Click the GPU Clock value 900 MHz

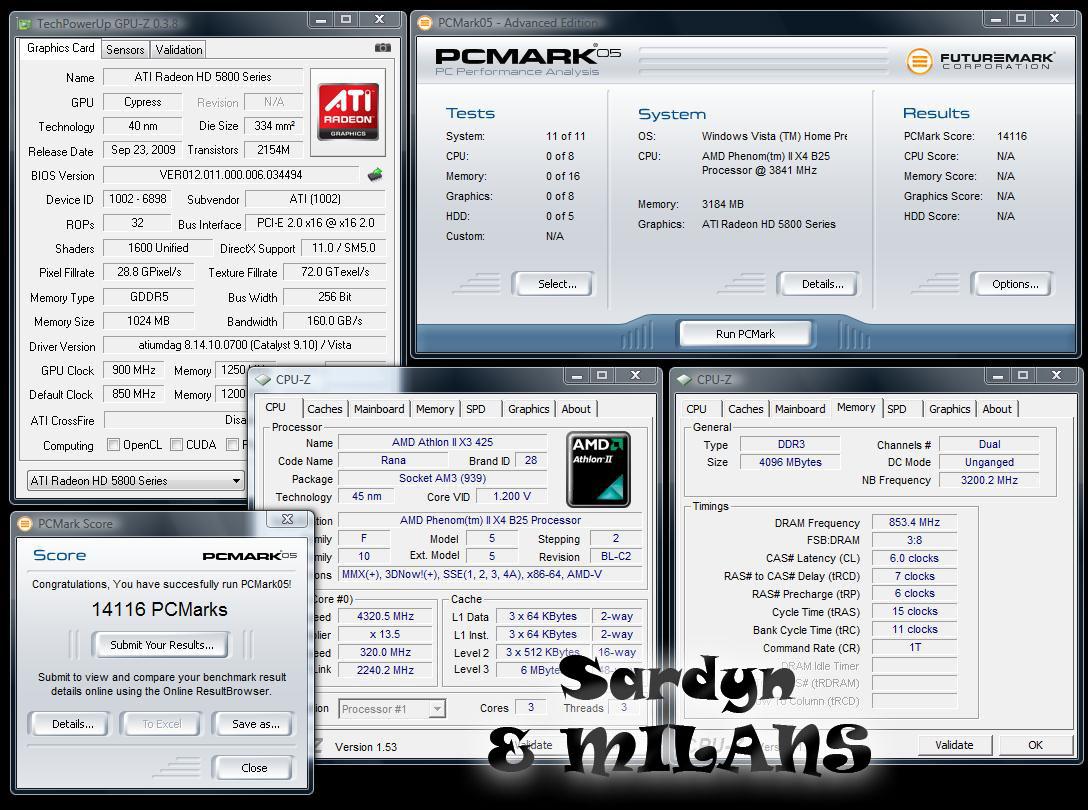pyautogui.click(x=134, y=370)
